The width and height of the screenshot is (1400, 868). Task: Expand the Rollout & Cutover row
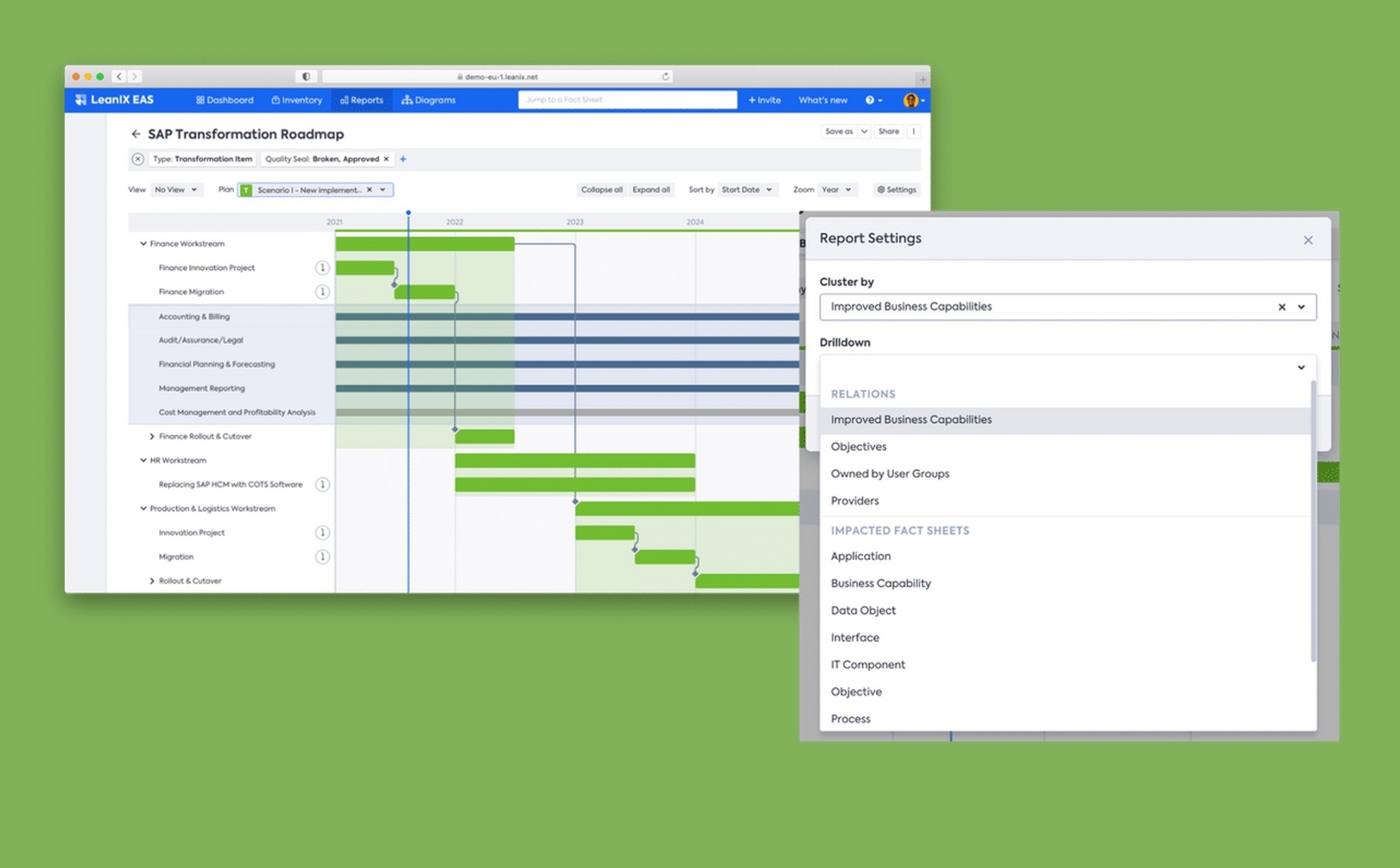(152, 580)
